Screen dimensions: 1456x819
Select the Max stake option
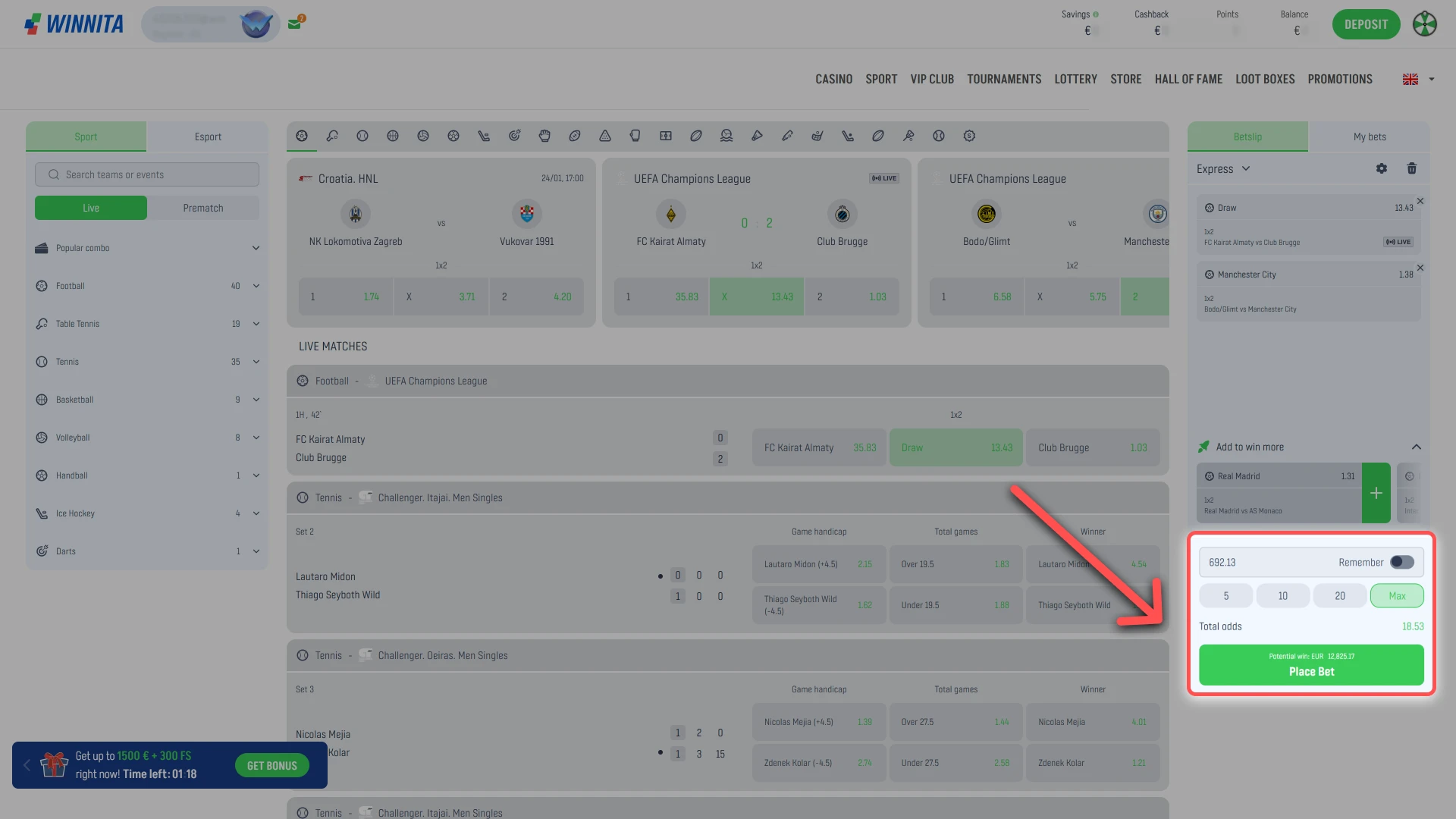[1396, 596]
